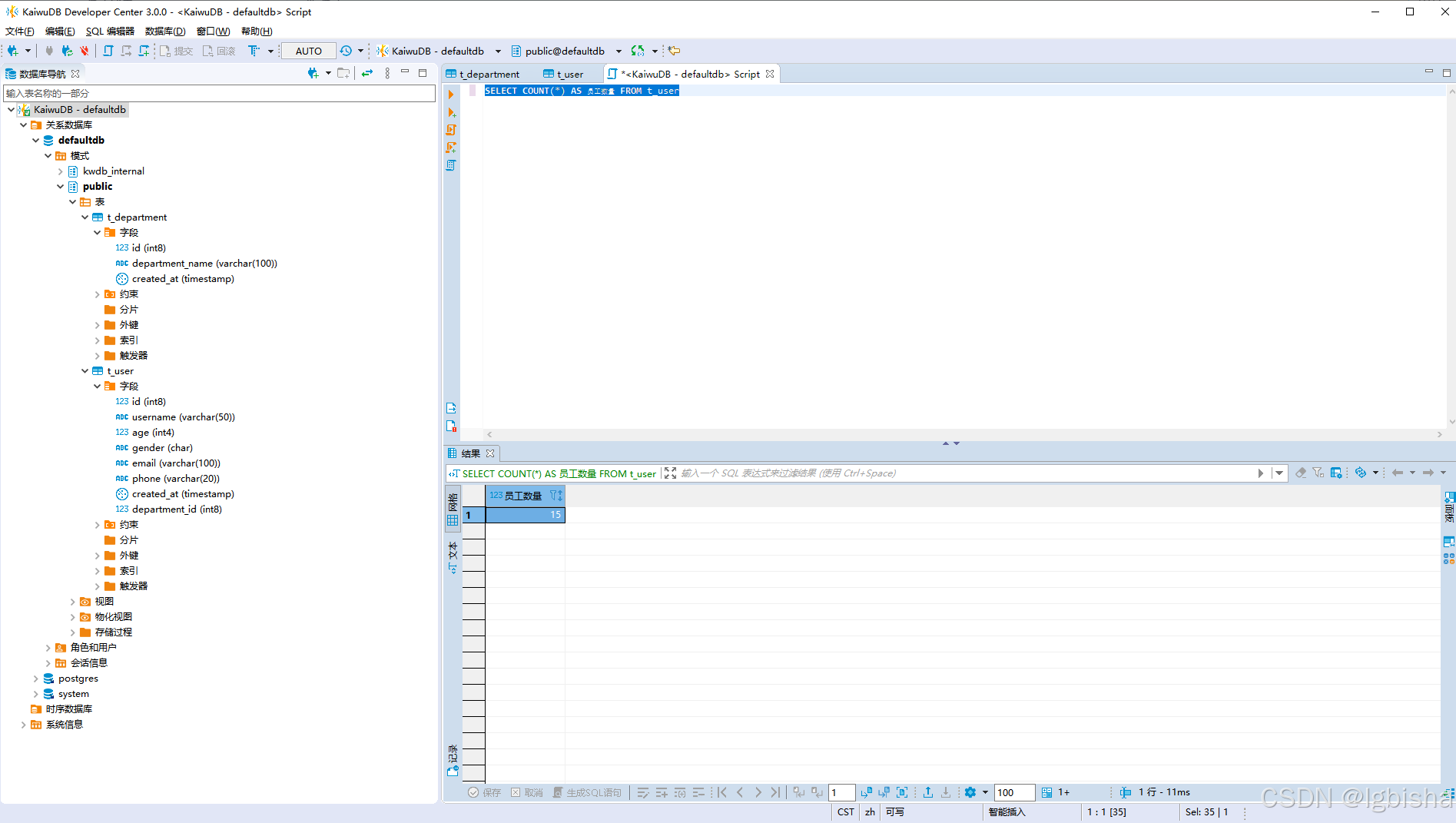Open the 帮助(H) menu
This screenshot has width=1456, height=823.
coord(257,32)
